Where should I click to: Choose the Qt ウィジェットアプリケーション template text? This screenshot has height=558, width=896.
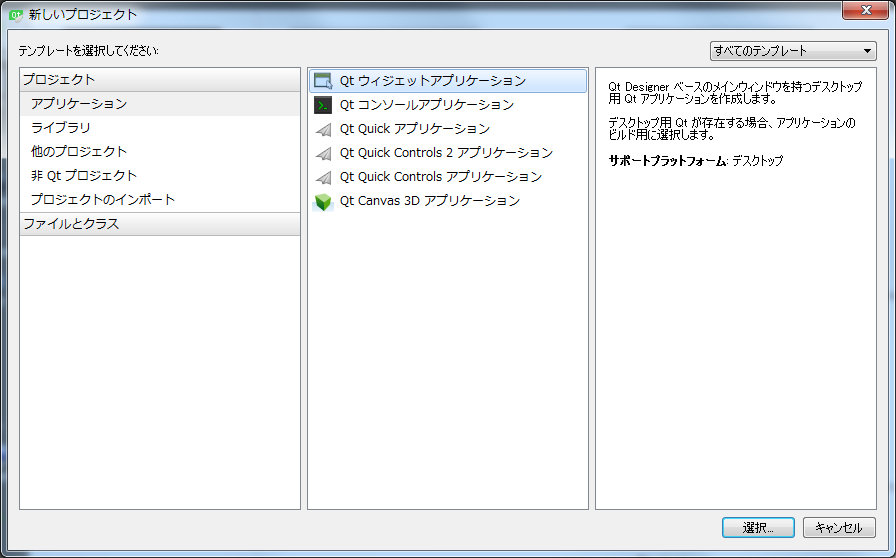[433, 81]
